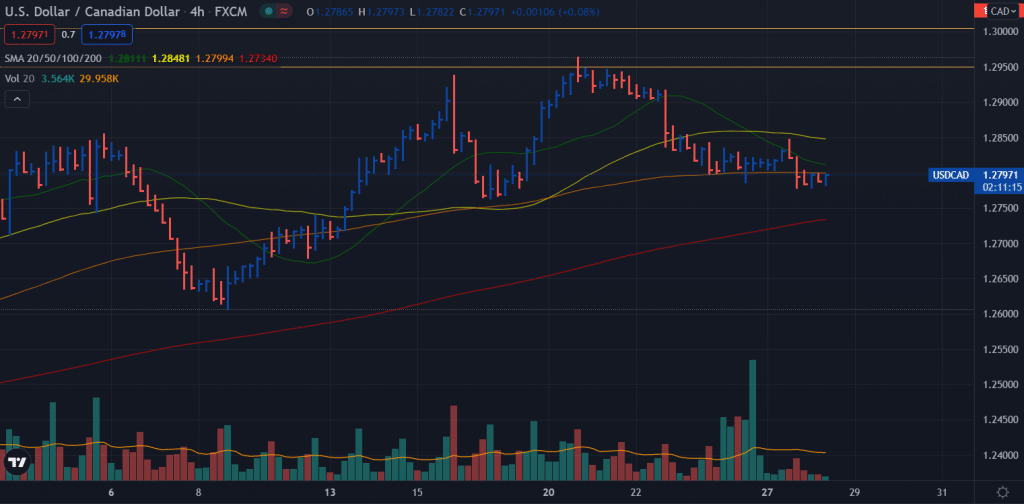Open the CAD currency dropdown
Image resolution: width=1024 pixels, height=504 pixels.
1004,11
